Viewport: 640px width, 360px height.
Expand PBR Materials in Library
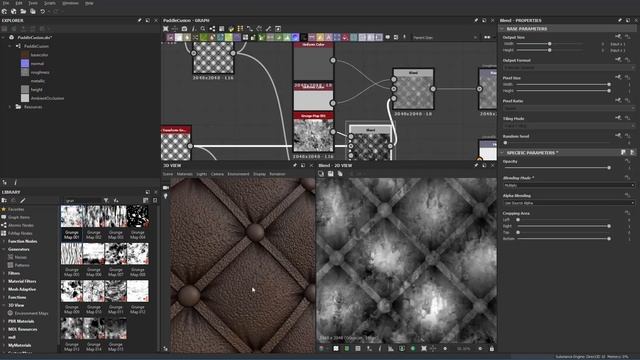(x=4, y=321)
